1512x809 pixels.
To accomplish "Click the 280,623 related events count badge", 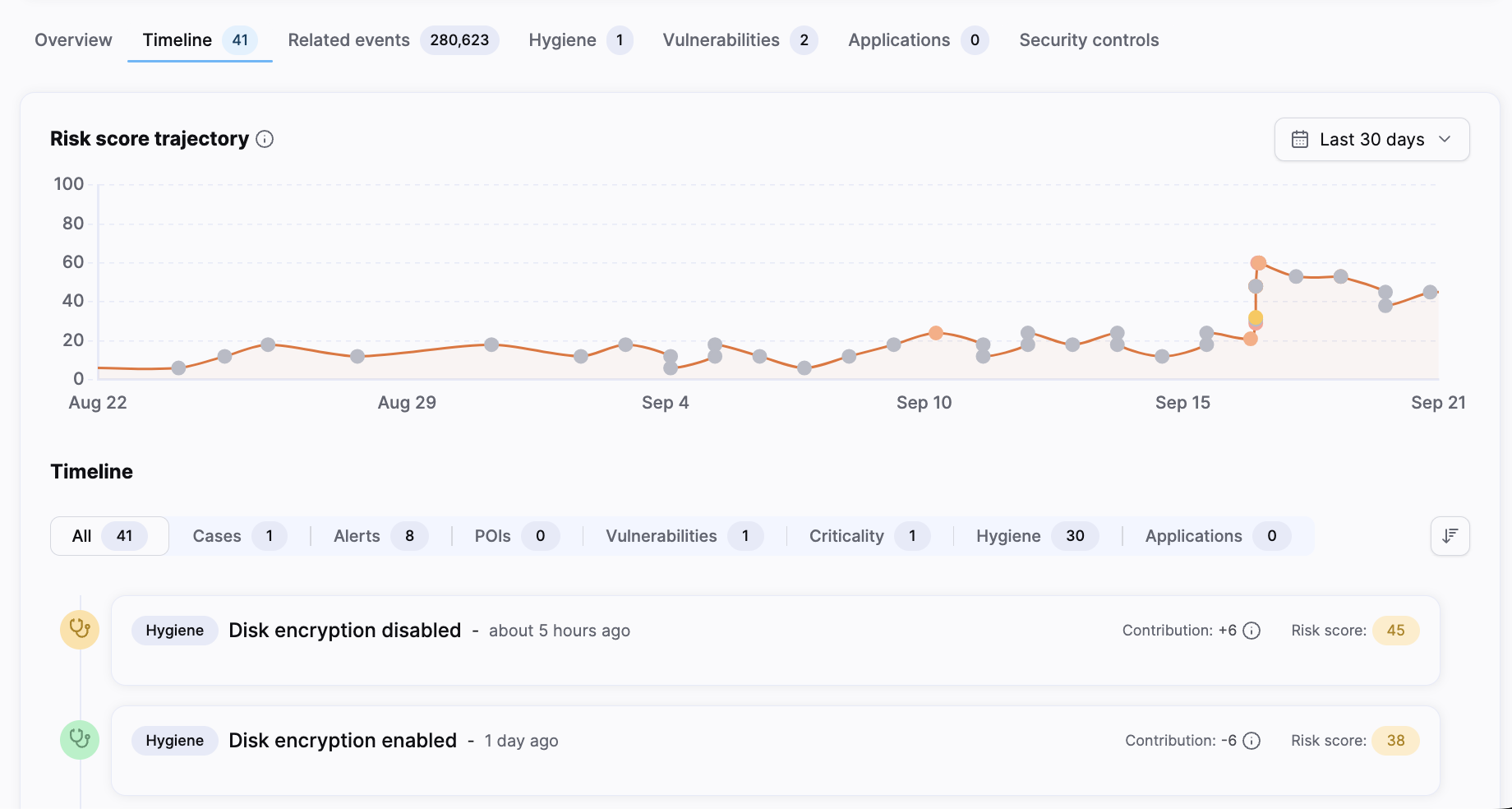I will coord(459,40).
